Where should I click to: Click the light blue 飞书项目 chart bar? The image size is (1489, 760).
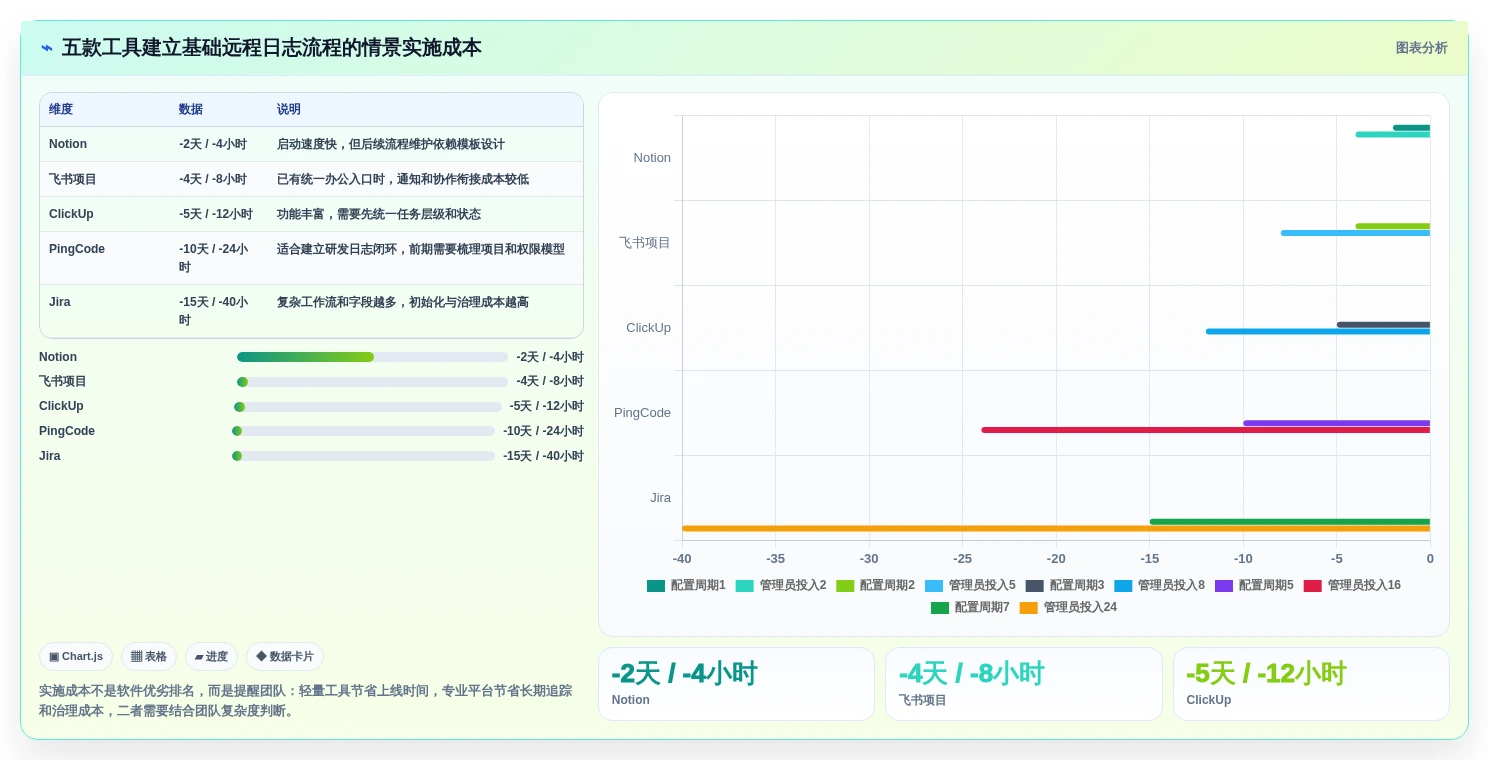[x=1355, y=233]
